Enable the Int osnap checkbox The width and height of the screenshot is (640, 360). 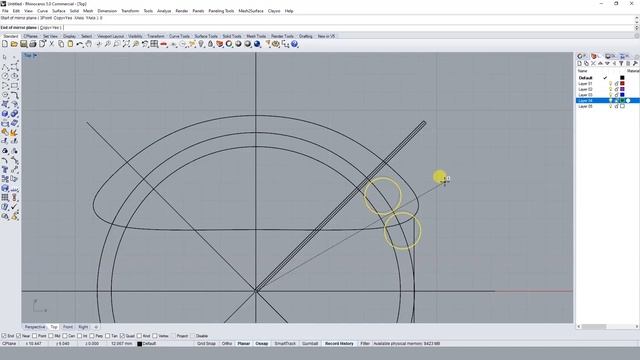(x=80, y=336)
